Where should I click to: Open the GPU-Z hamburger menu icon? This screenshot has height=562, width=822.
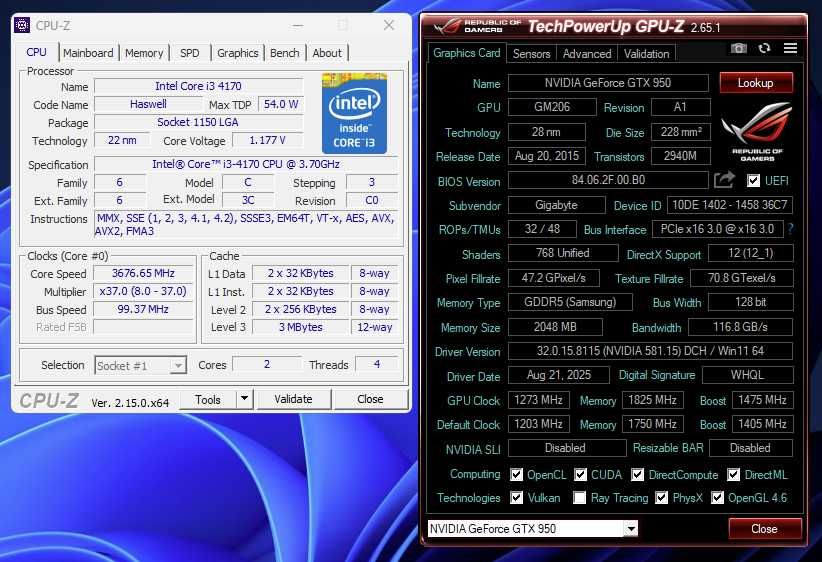791,48
